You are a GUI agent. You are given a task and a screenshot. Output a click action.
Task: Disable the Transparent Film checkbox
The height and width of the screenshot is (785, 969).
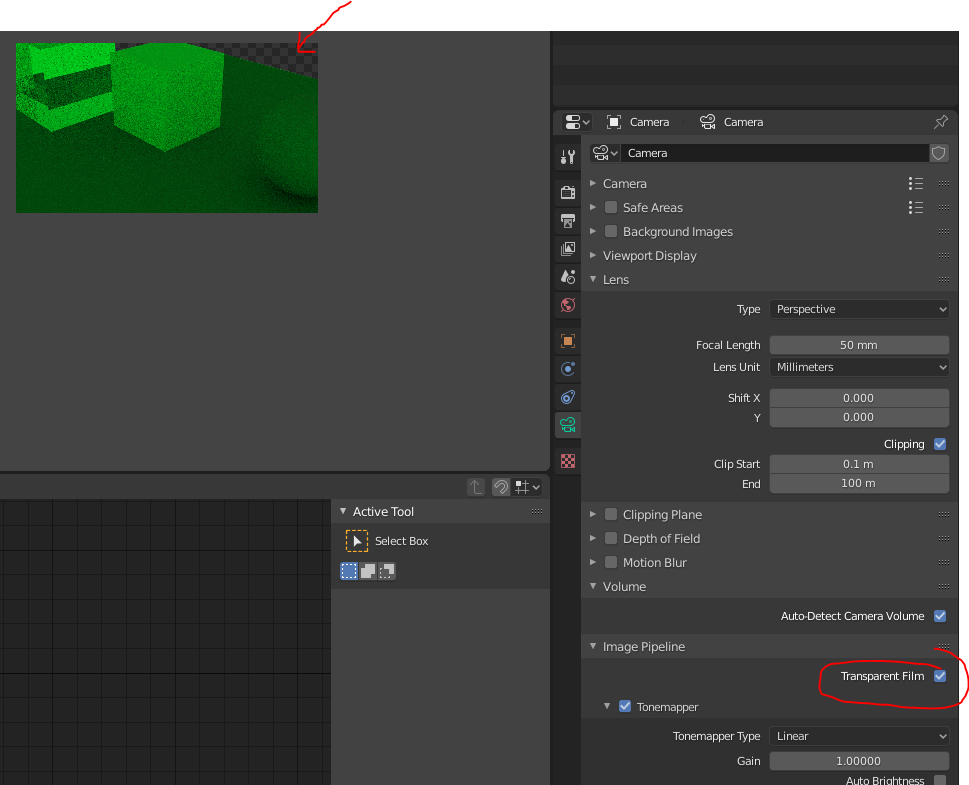pyautogui.click(x=940, y=676)
